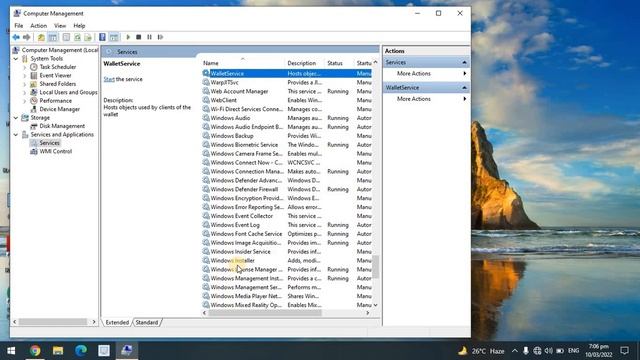
Task: Click the services list horizontal scrollbar thumb
Action: [x=264, y=313]
